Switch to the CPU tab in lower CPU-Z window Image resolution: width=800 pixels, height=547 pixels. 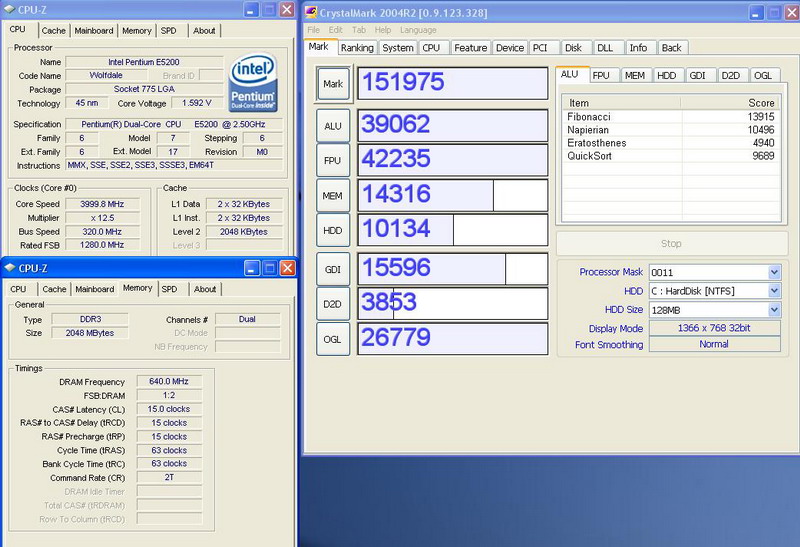19,289
